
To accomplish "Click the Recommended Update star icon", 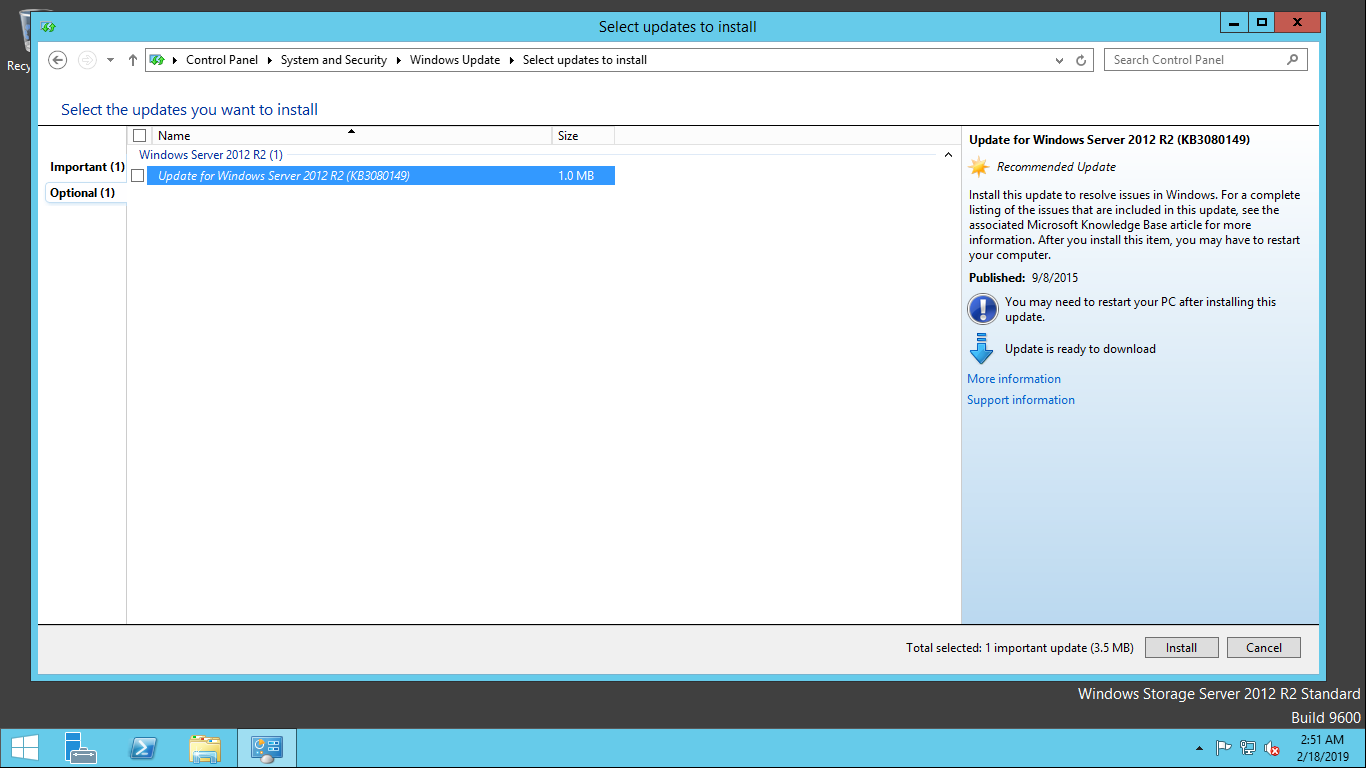I will pos(979,167).
